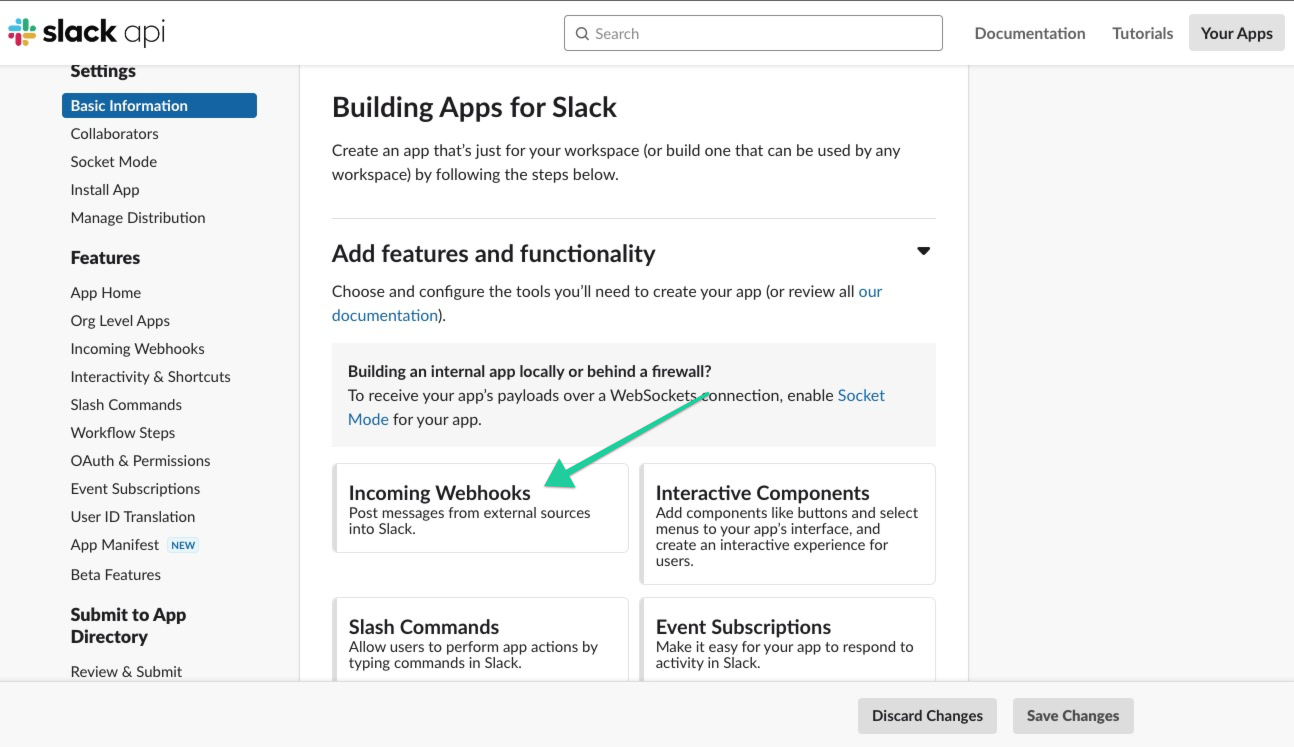Open Interactivity & Shortcuts
The height and width of the screenshot is (747, 1294).
[150, 376]
